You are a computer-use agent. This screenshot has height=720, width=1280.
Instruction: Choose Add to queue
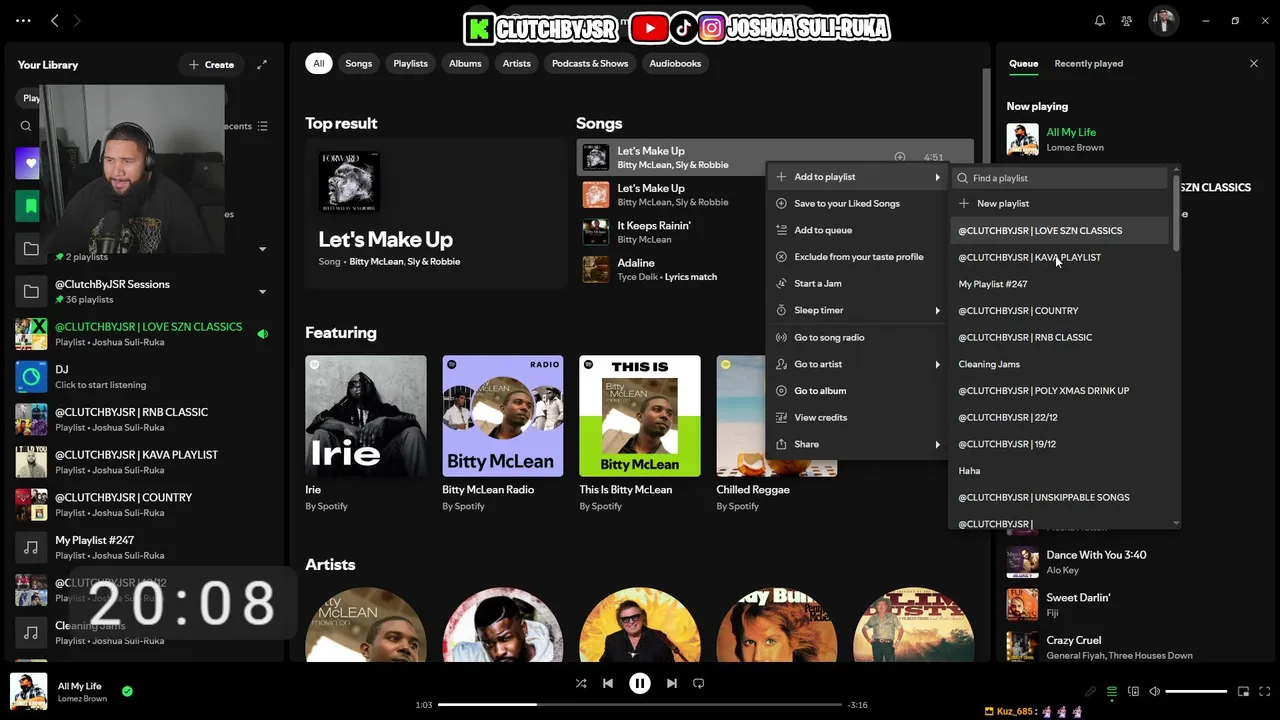[x=857, y=230]
